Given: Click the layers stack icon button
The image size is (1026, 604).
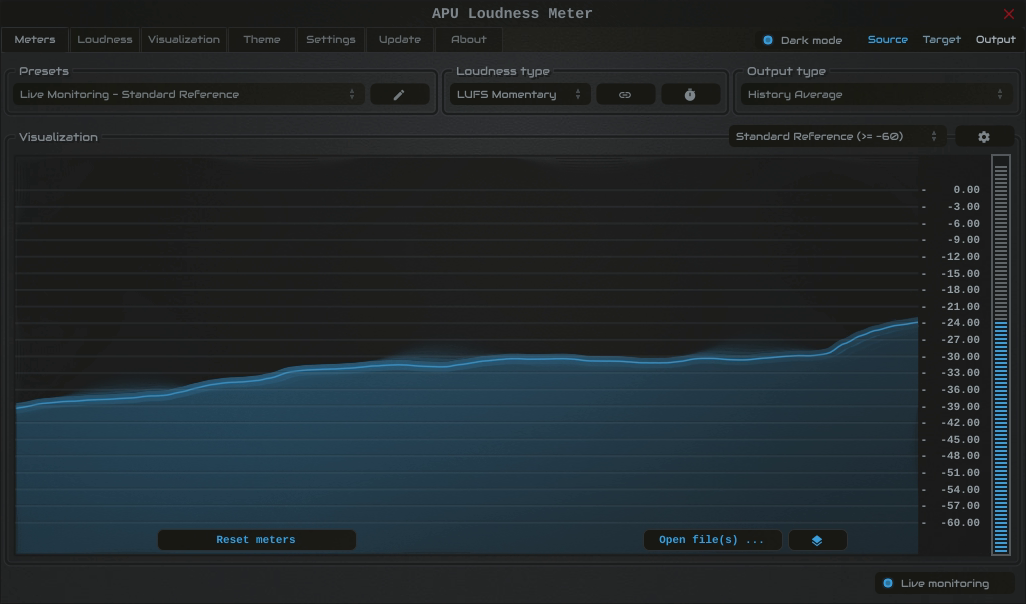Looking at the screenshot, I should (817, 540).
